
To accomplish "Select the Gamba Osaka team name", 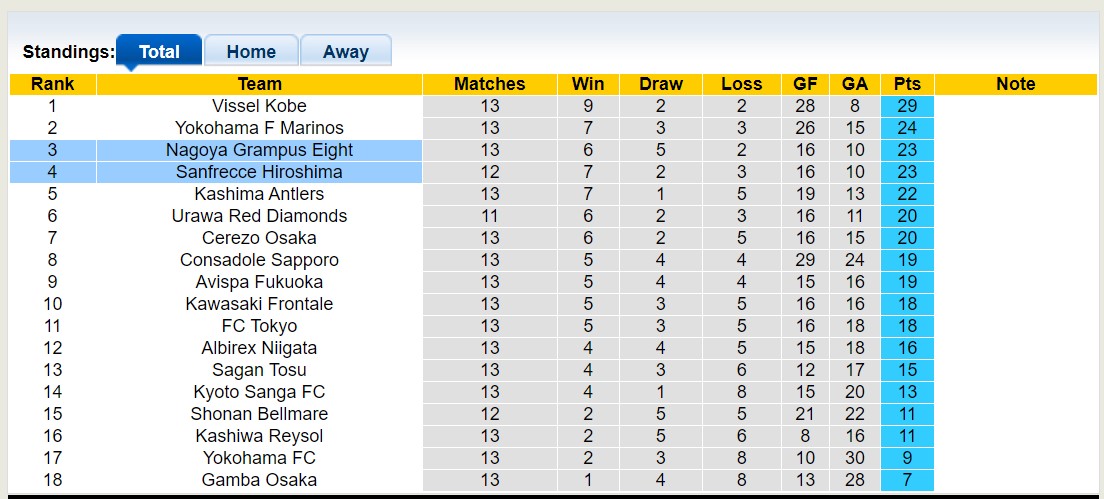I will point(259,480).
